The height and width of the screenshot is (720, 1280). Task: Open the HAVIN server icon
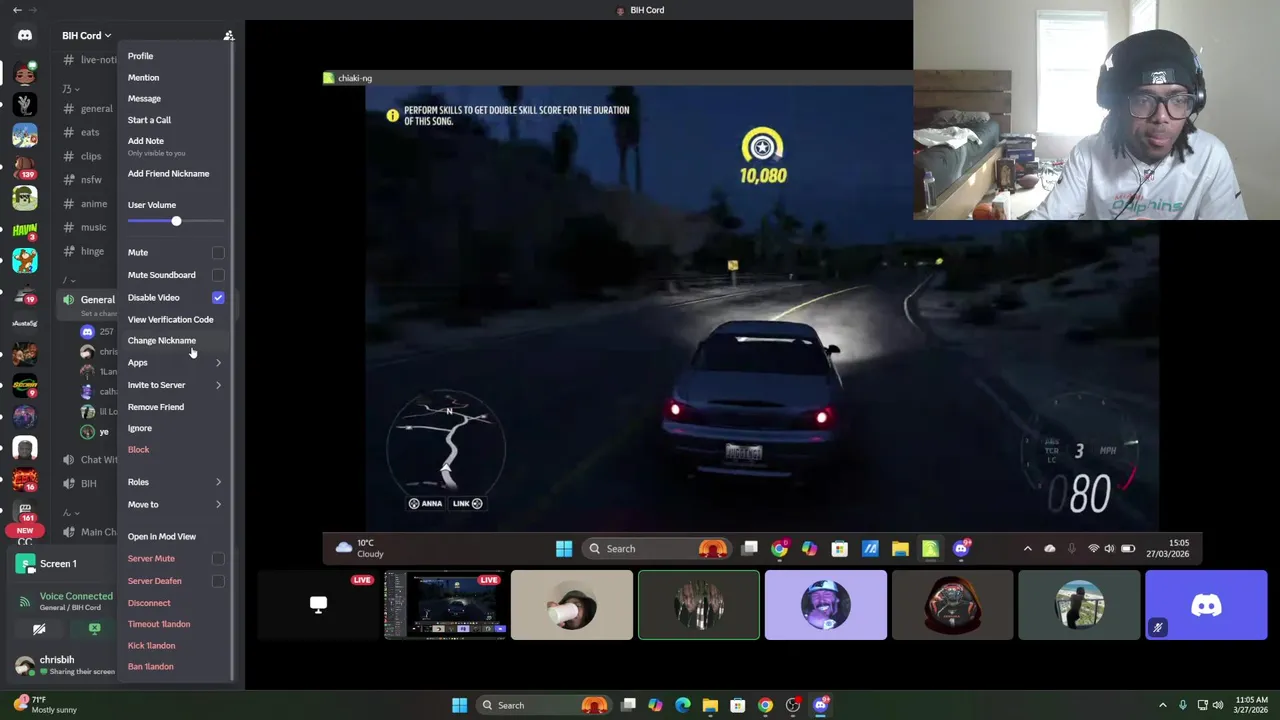(25, 230)
